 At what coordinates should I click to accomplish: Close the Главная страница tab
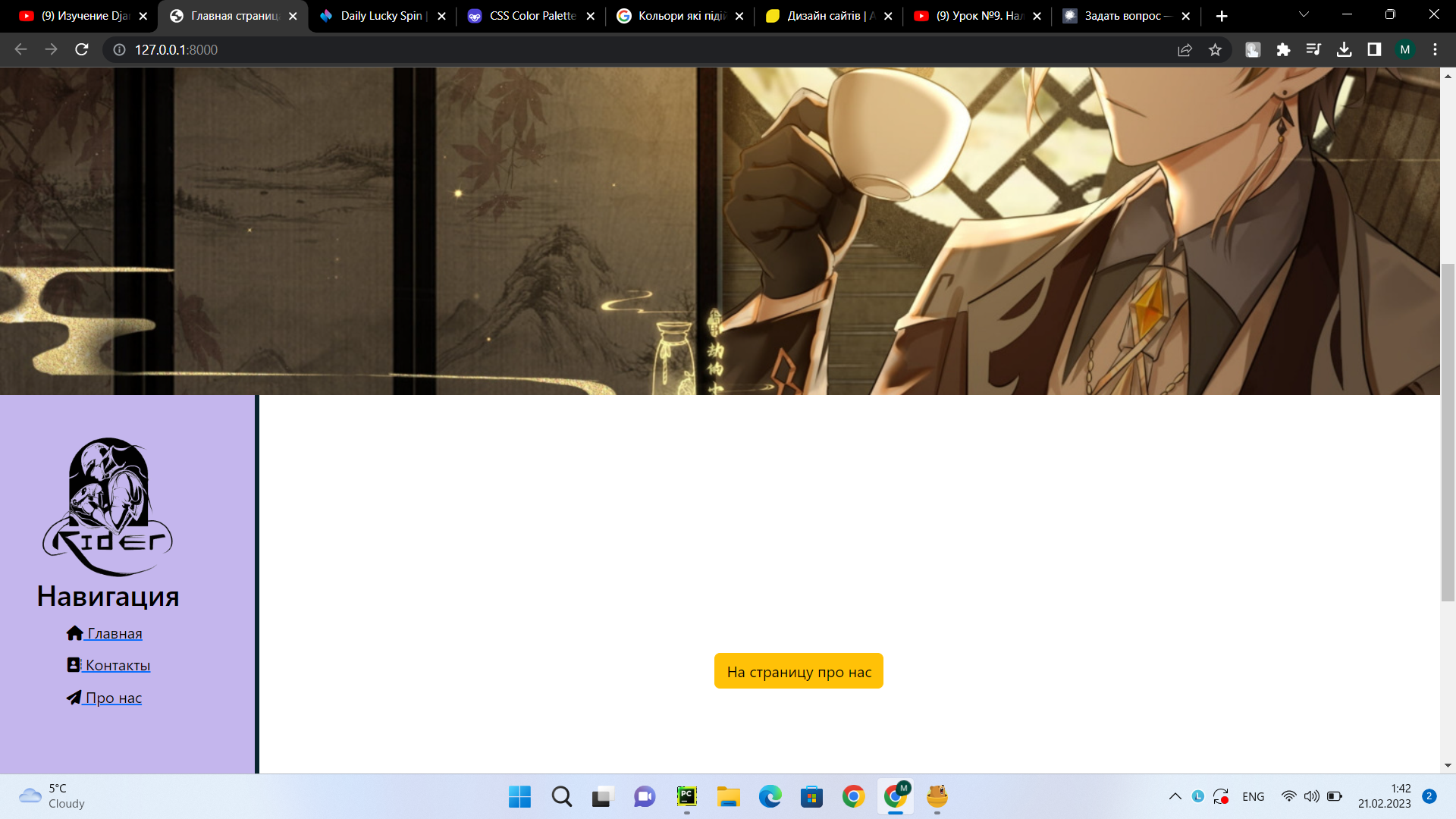293,16
